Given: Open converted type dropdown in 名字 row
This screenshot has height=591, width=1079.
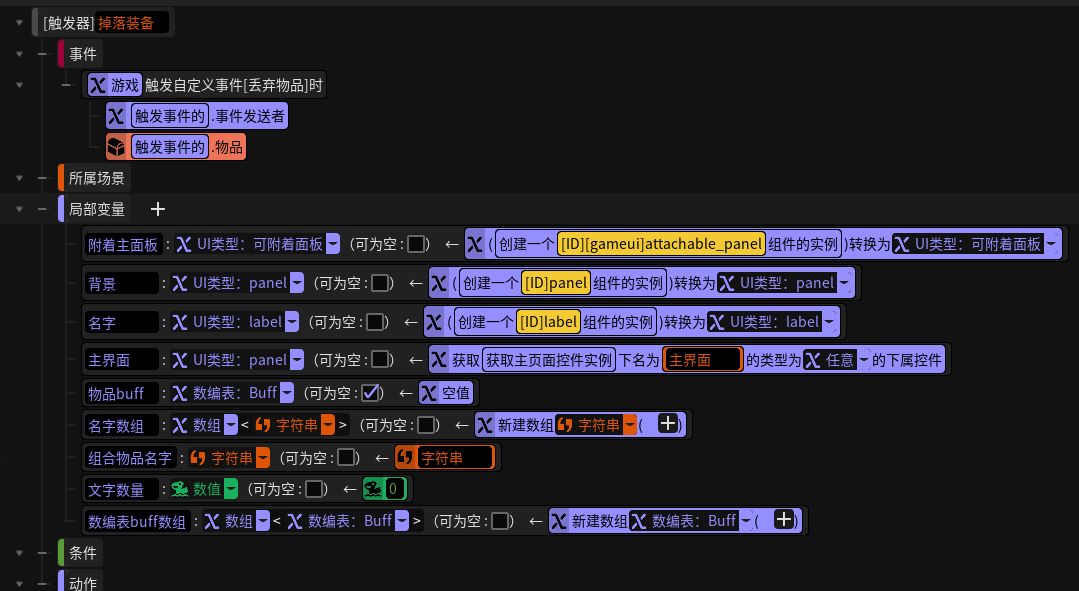Looking at the screenshot, I should [829, 321].
